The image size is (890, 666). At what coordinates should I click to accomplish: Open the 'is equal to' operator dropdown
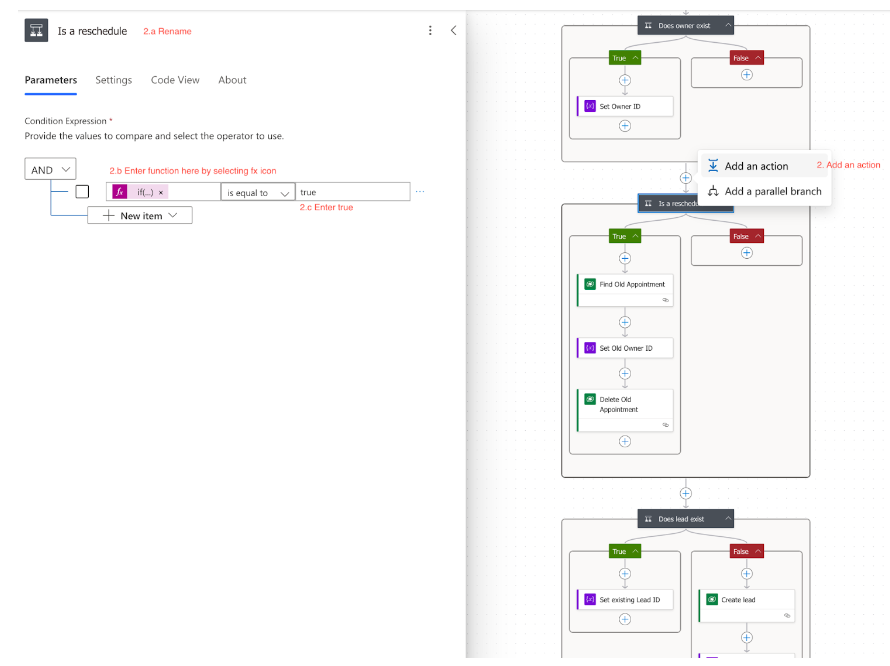258,192
